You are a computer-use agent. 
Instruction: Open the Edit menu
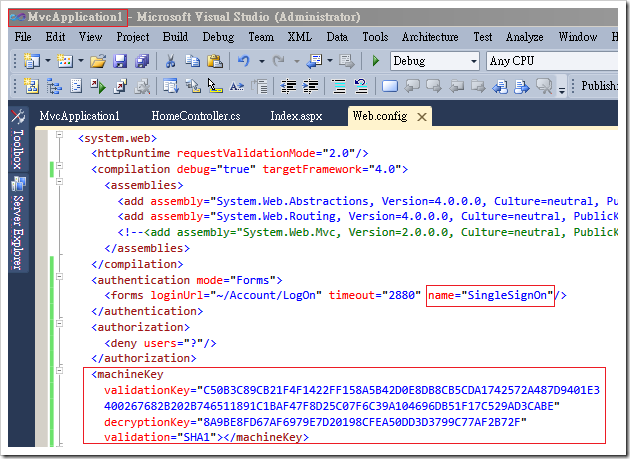point(55,37)
